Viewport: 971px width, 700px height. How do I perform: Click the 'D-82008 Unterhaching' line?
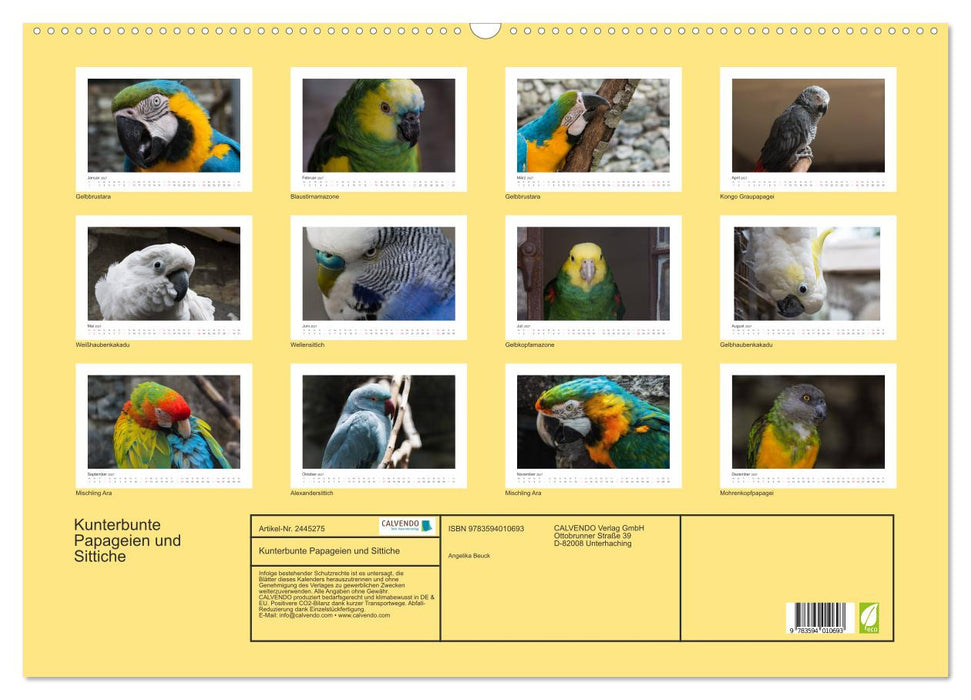[x=593, y=543]
